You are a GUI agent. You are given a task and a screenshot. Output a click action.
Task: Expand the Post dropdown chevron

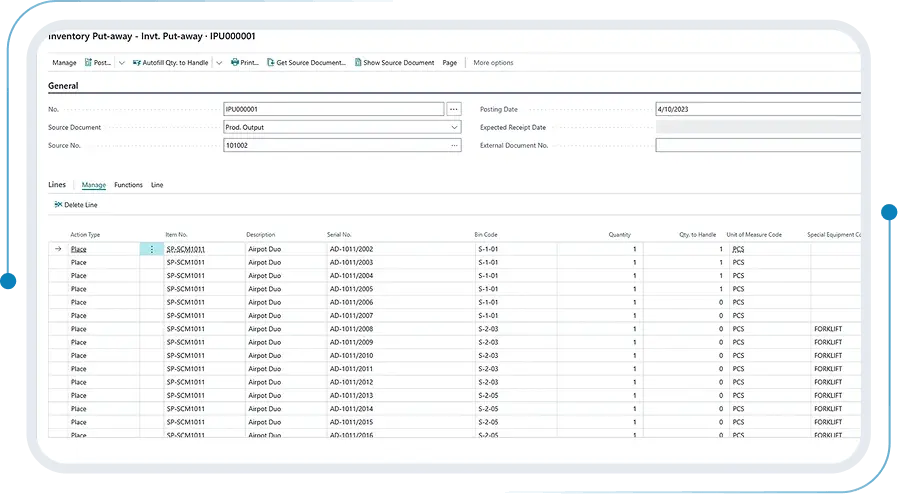(121, 63)
